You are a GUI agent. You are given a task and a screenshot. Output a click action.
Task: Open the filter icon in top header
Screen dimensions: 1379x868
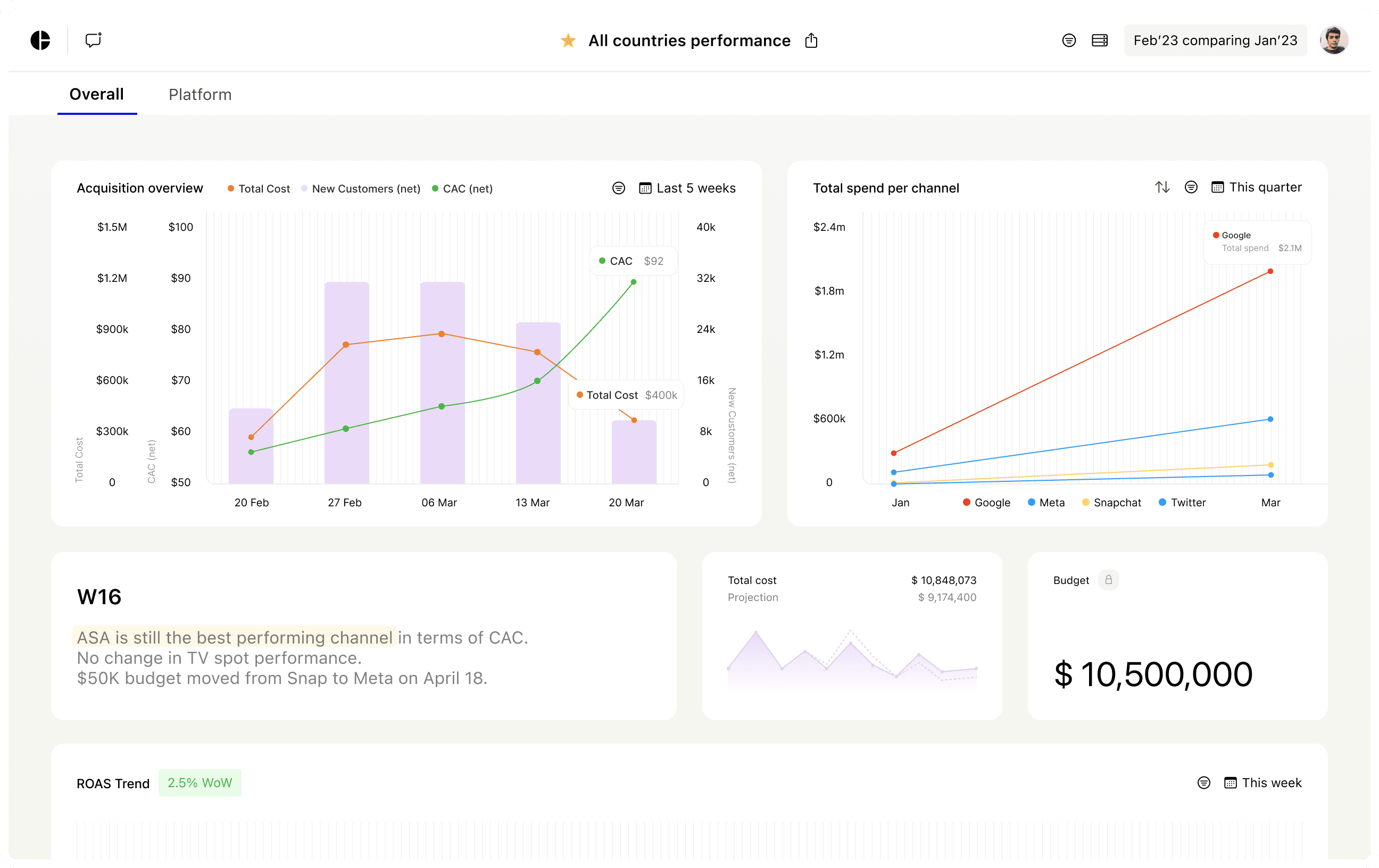[x=1068, y=40]
